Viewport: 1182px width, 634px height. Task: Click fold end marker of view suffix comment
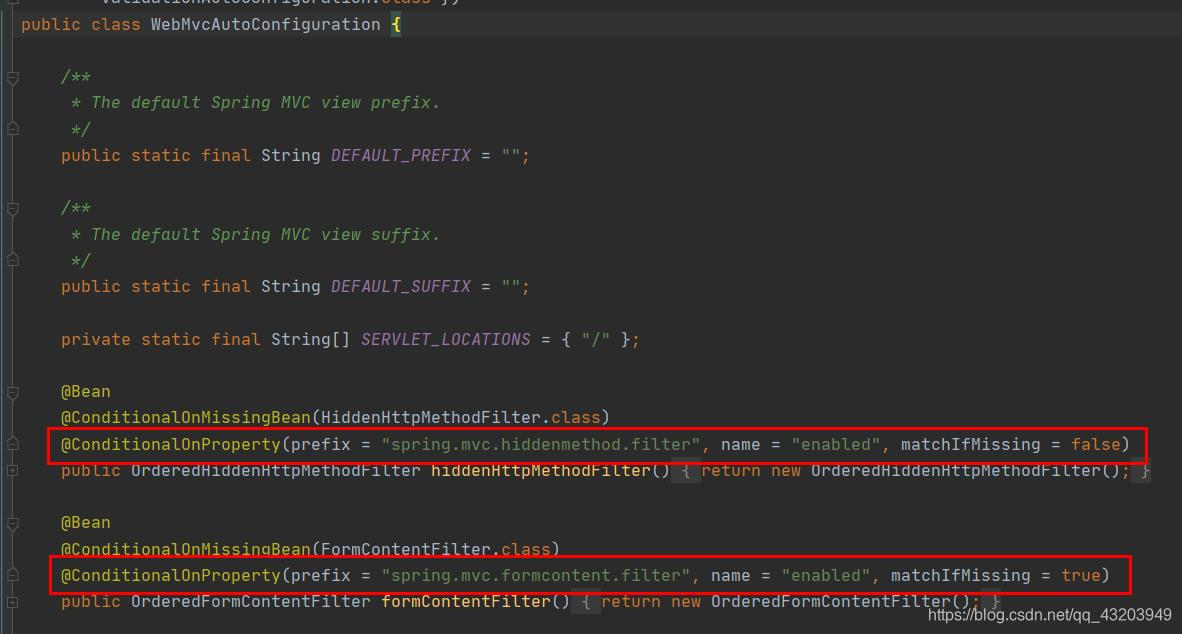pos(13,260)
